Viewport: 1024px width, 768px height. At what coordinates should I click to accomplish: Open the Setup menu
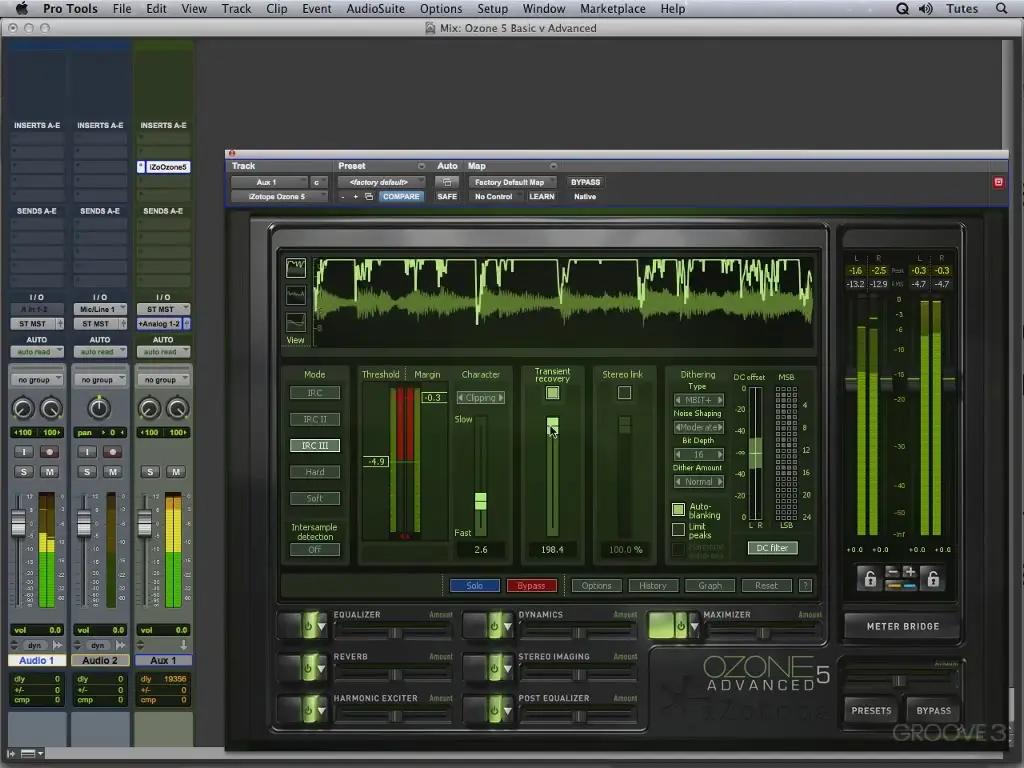[x=492, y=8]
